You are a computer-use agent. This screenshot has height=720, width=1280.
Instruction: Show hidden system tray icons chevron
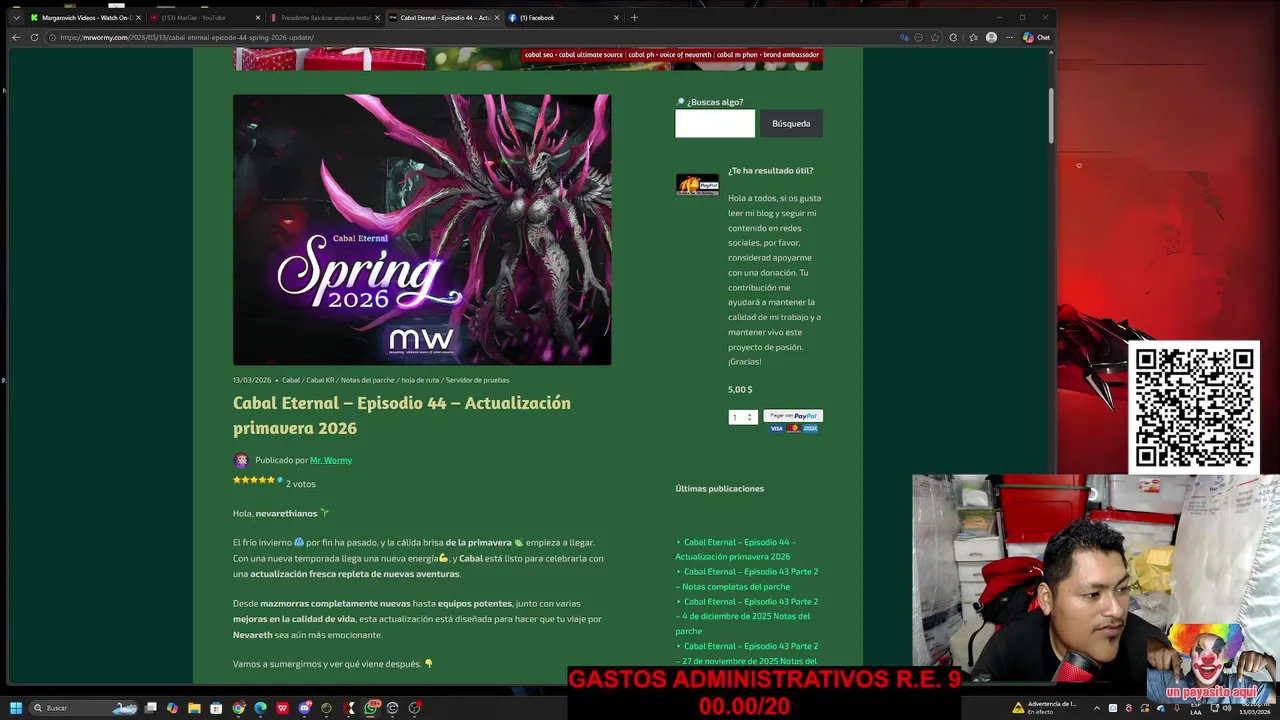coord(1097,708)
